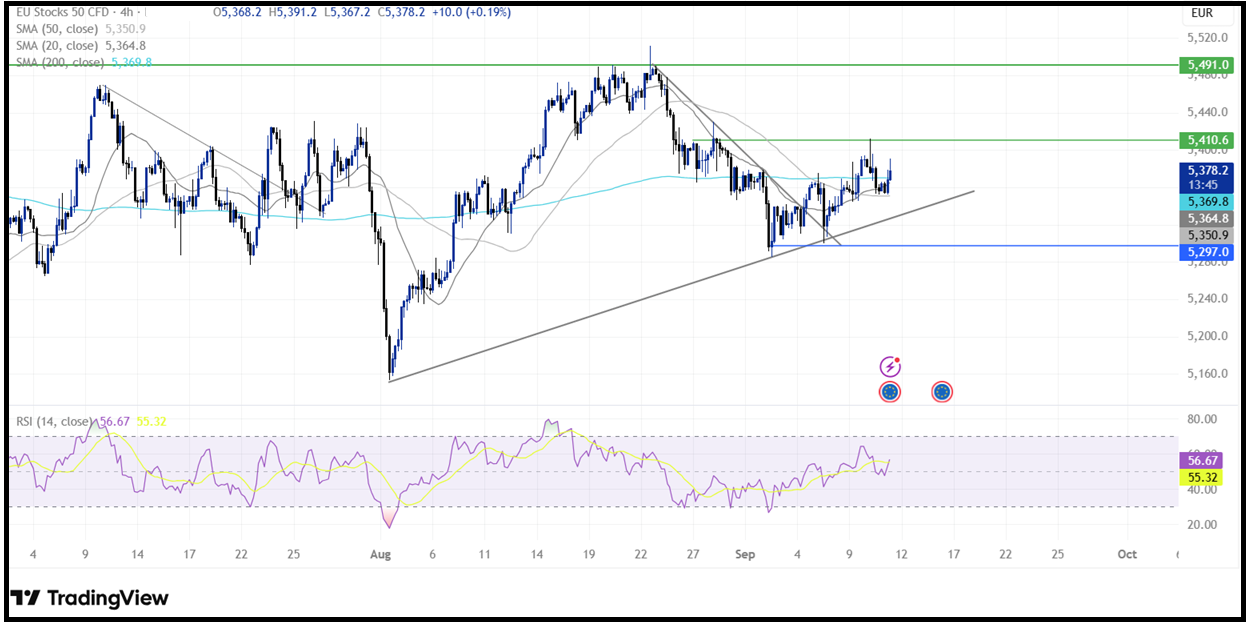Click the EU Stocks 50 CFD symbol title
The width and height of the screenshot is (1249, 628).
(x=62, y=13)
